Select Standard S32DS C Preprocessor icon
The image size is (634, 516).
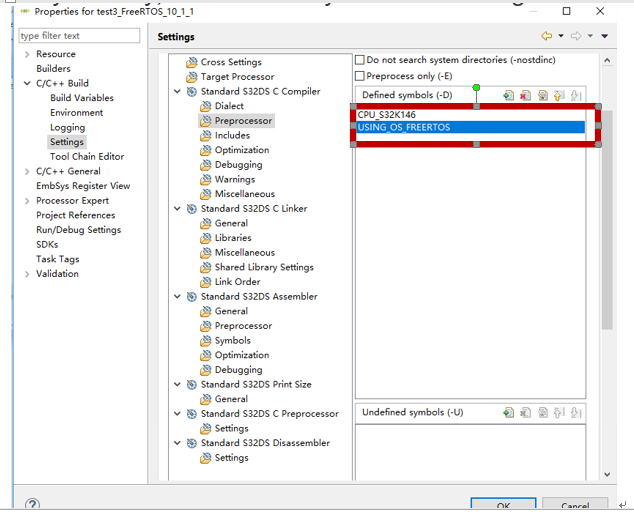tap(192, 414)
